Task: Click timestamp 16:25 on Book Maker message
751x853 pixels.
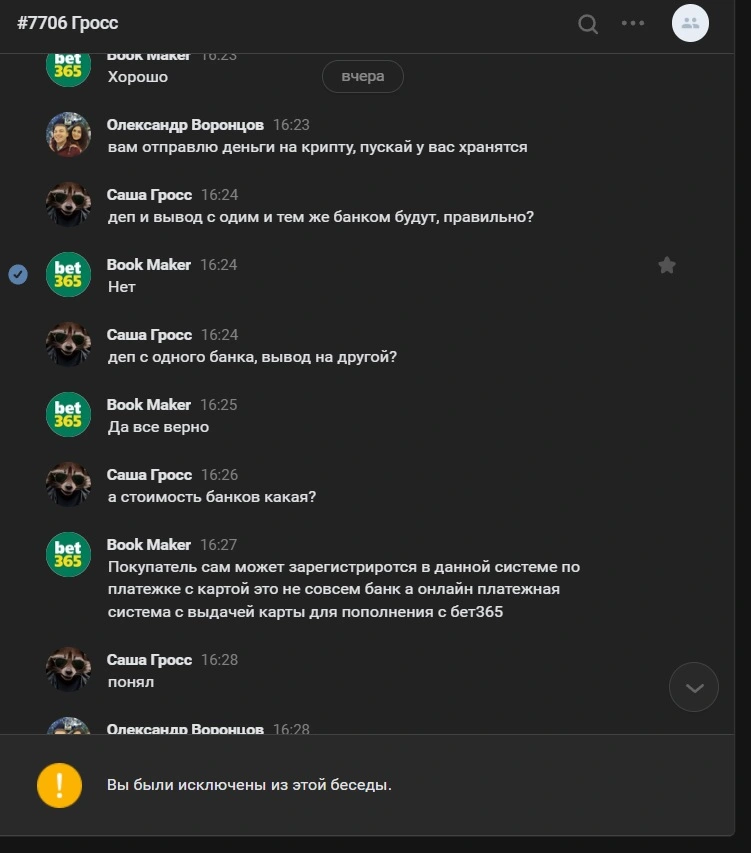Action: 219,405
